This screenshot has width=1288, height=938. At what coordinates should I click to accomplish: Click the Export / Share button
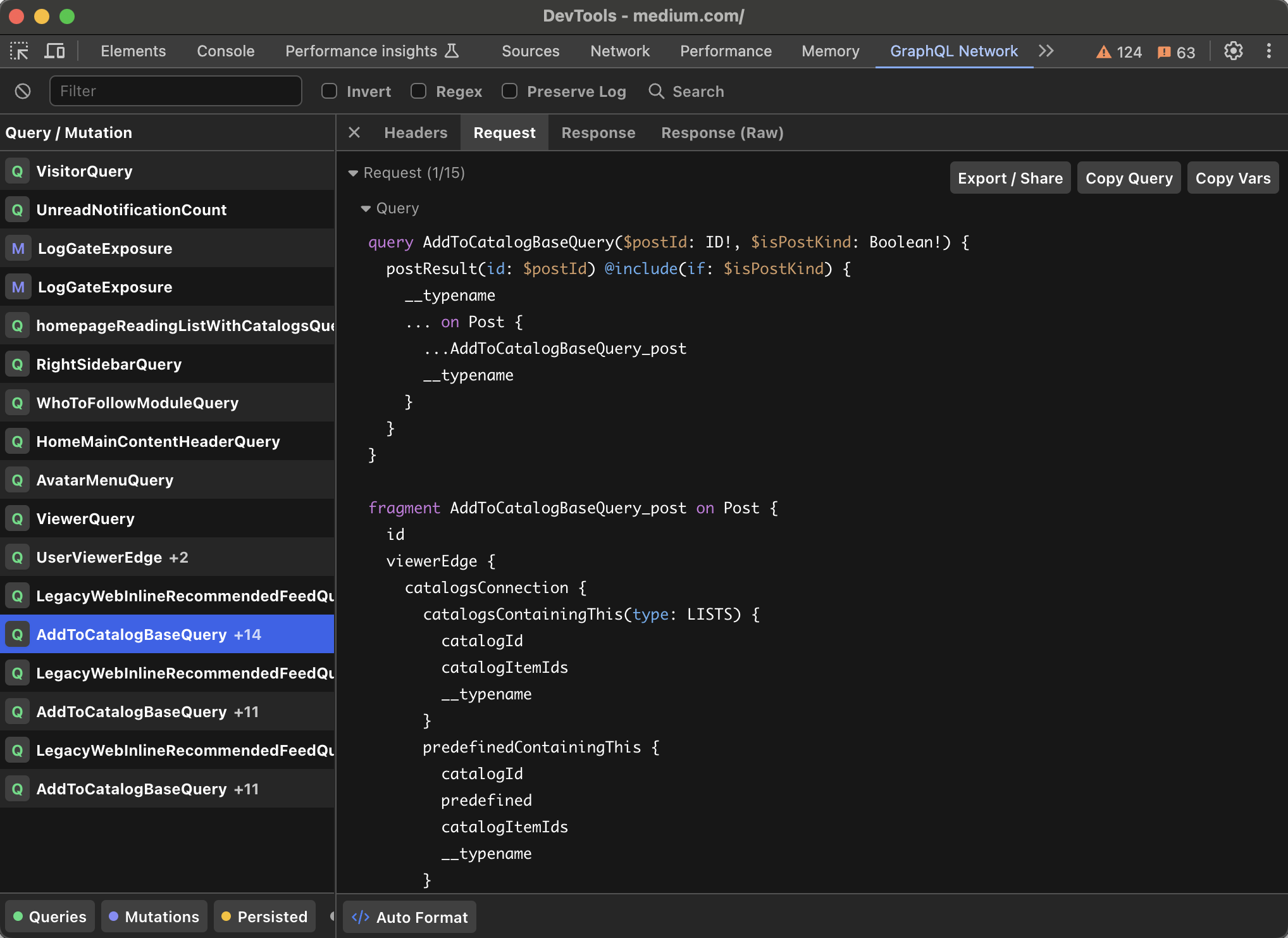click(1010, 178)
